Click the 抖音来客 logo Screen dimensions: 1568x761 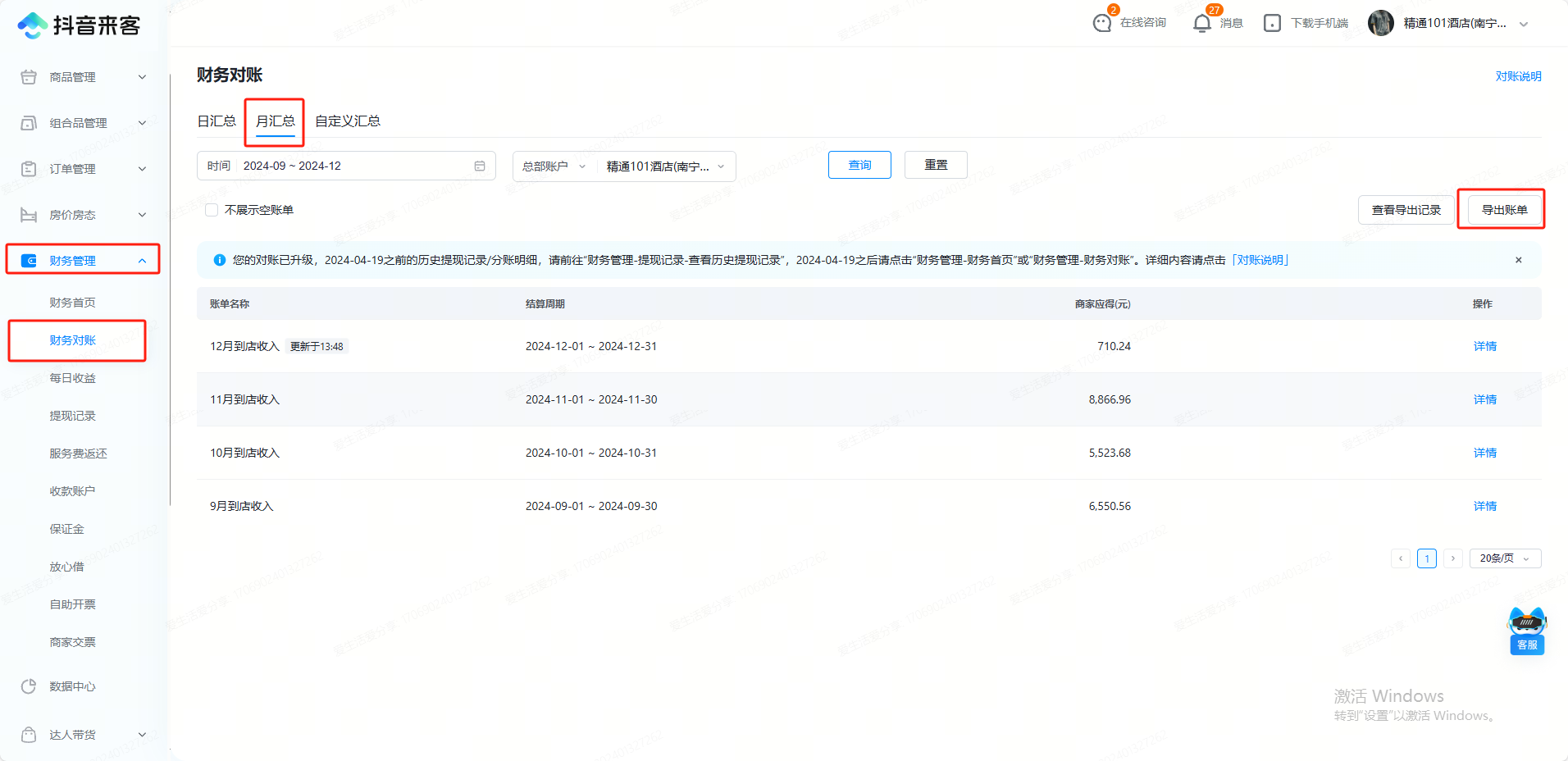[x=79, y=25]
